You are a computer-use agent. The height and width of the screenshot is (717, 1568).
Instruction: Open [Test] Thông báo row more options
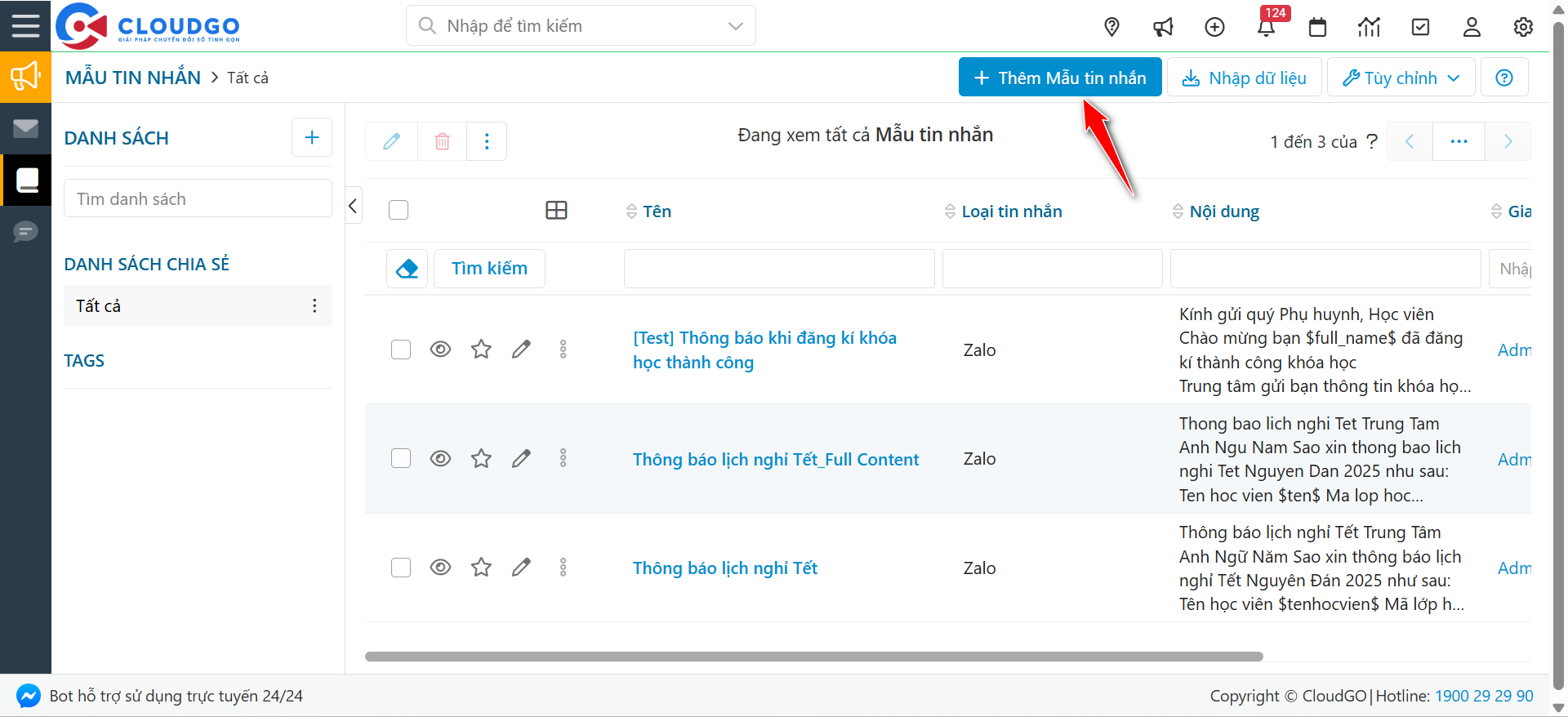[563, 350]
